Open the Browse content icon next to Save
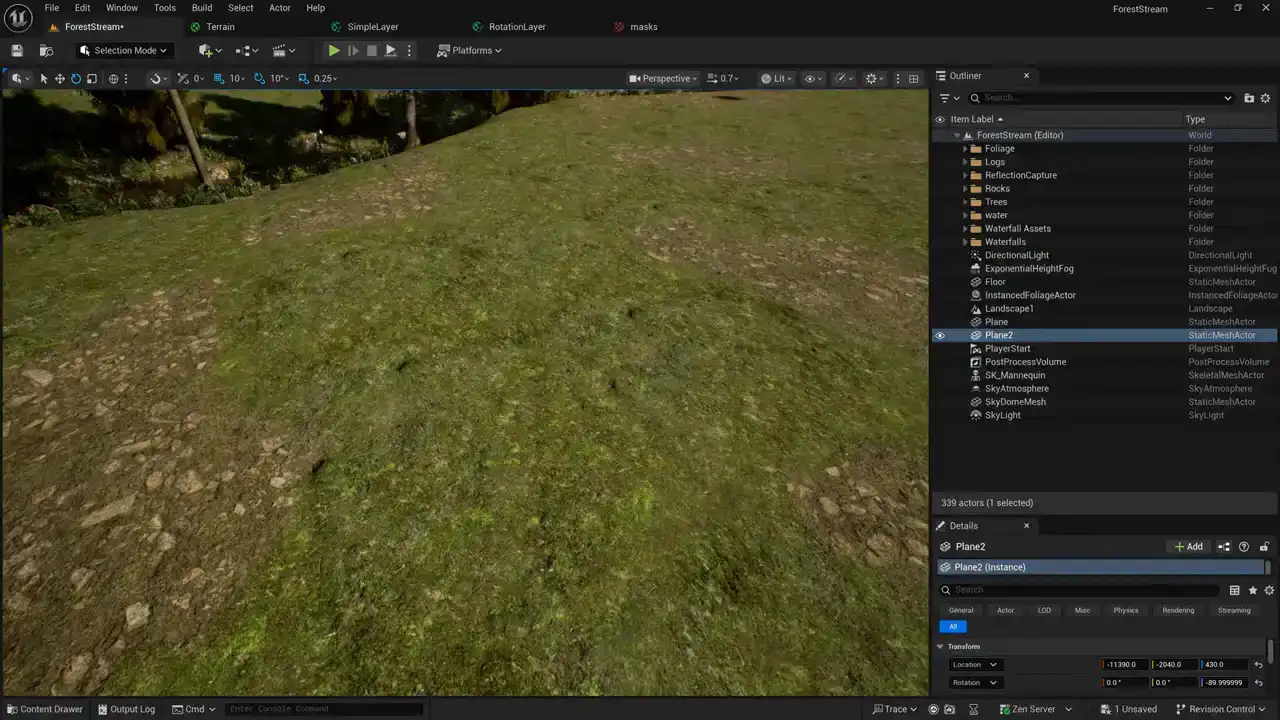Screen dimensions: 1280x720 (46, 51)
